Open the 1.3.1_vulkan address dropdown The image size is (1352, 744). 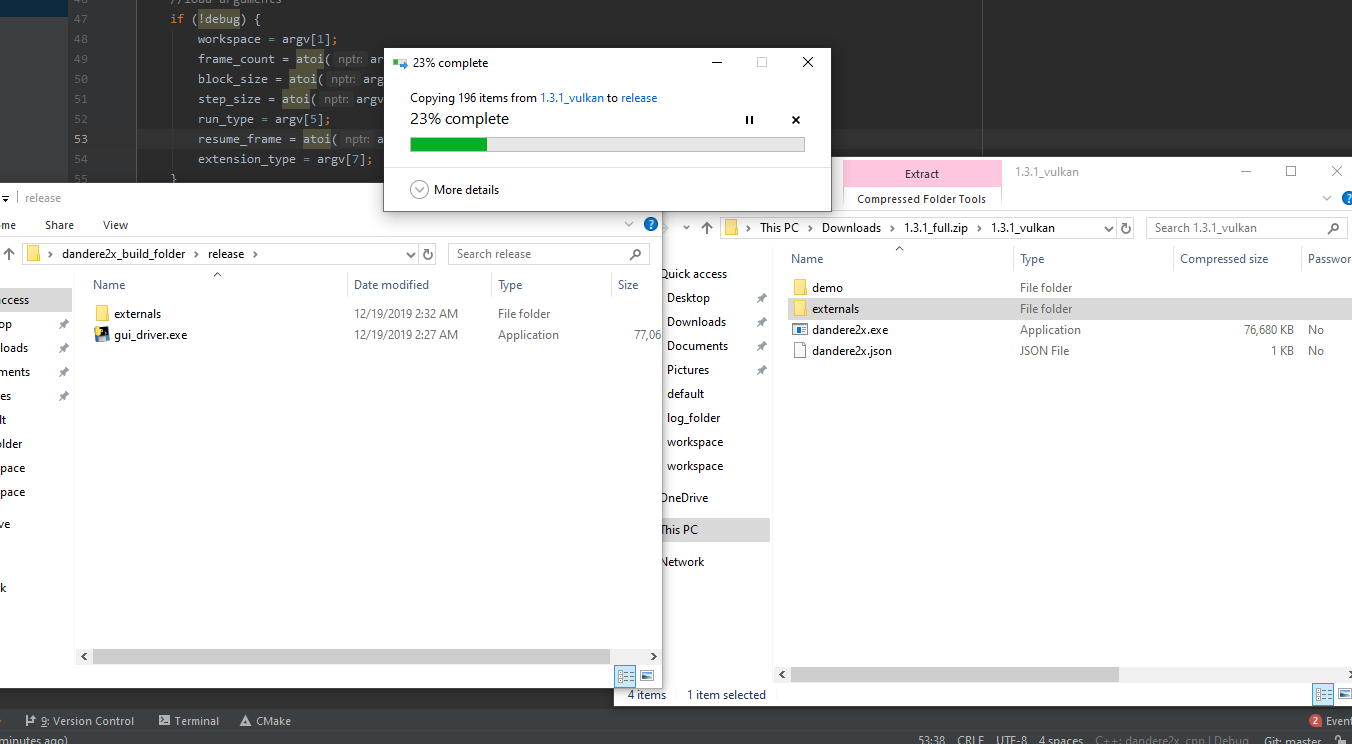[1109, 227]
